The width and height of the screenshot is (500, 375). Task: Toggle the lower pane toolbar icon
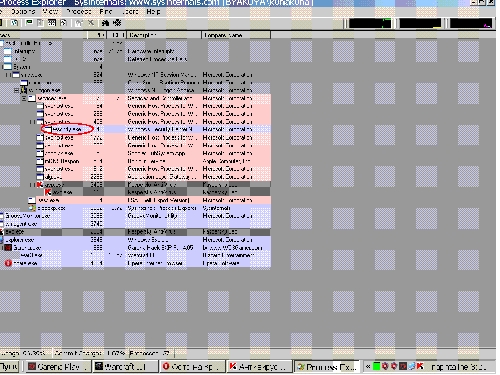point(52,23)
